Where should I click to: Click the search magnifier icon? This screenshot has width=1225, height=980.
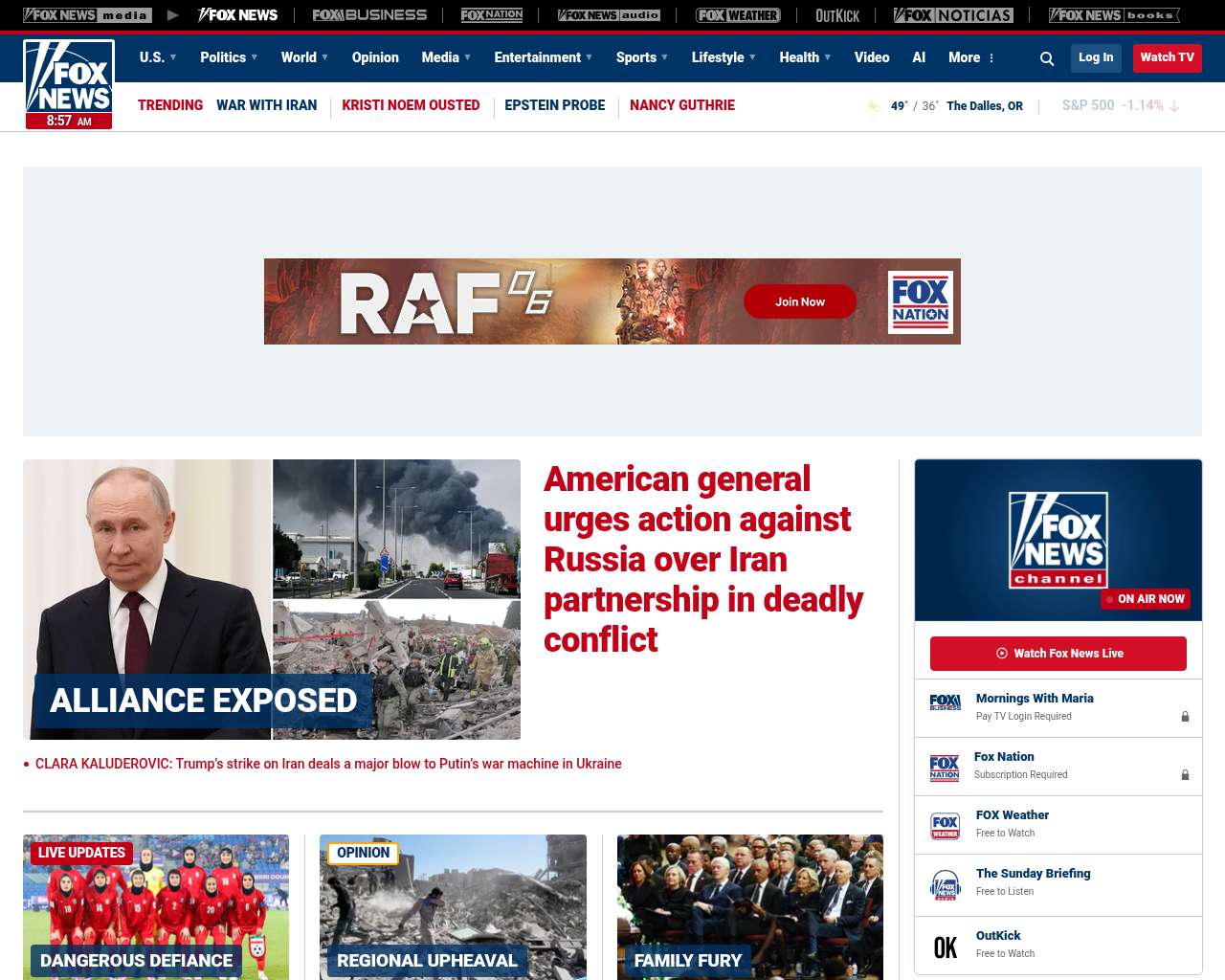click(x=1047, y=58)
